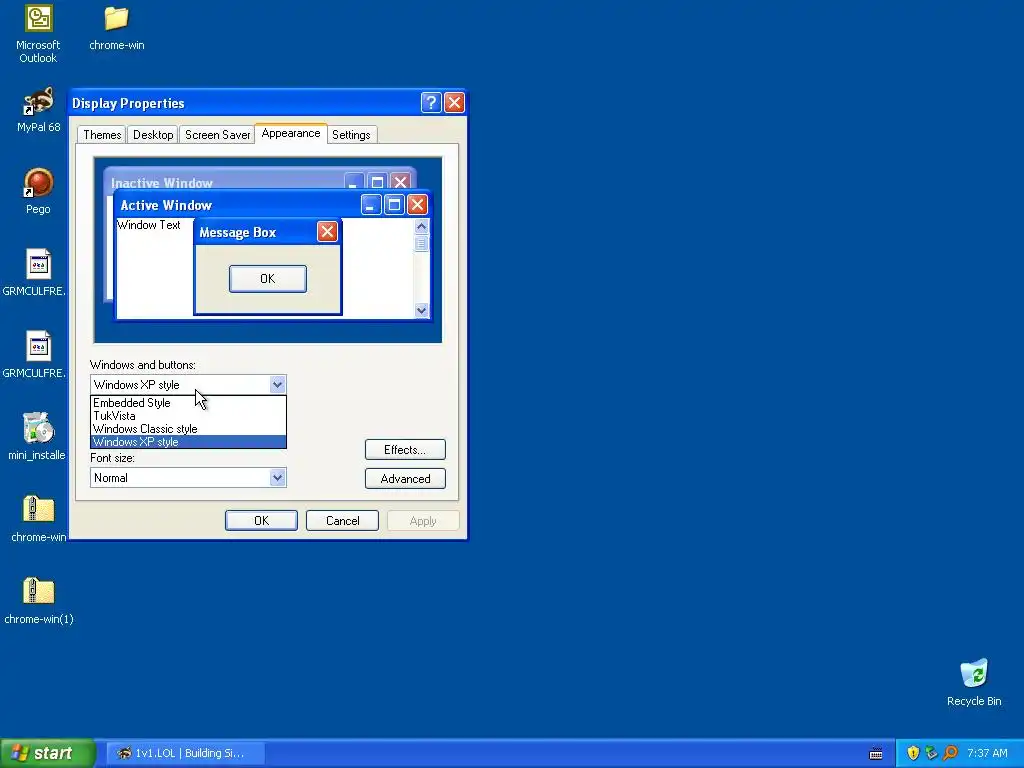Choose Windows Classic style from the list
This screenshot has height=768, width=1024.
tap(188, 429)
